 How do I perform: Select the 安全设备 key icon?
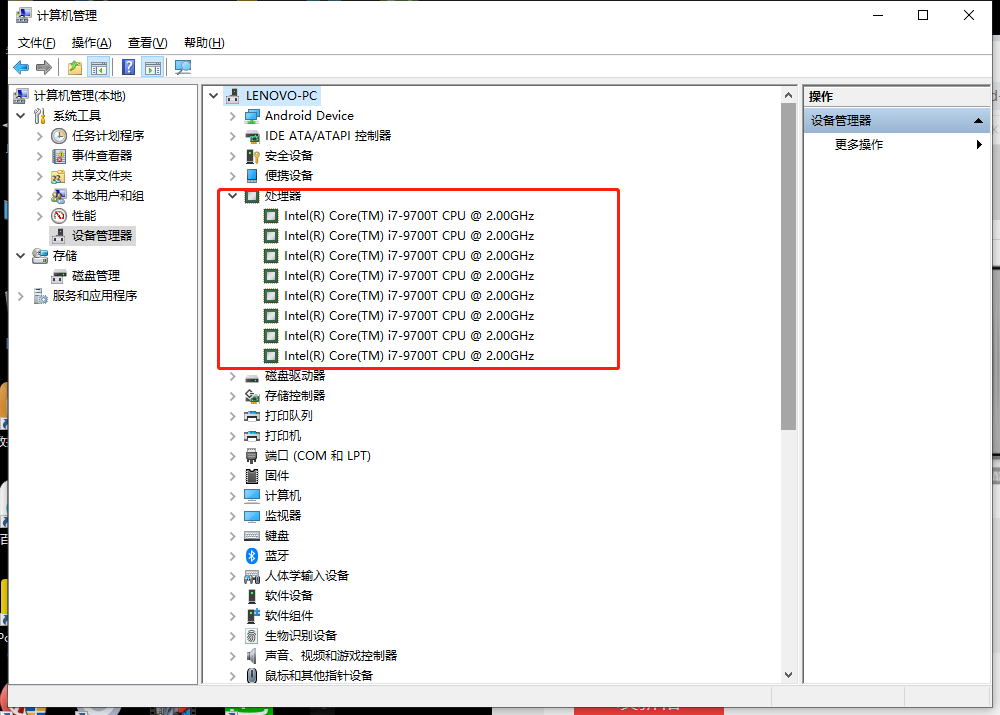(252, 156)
